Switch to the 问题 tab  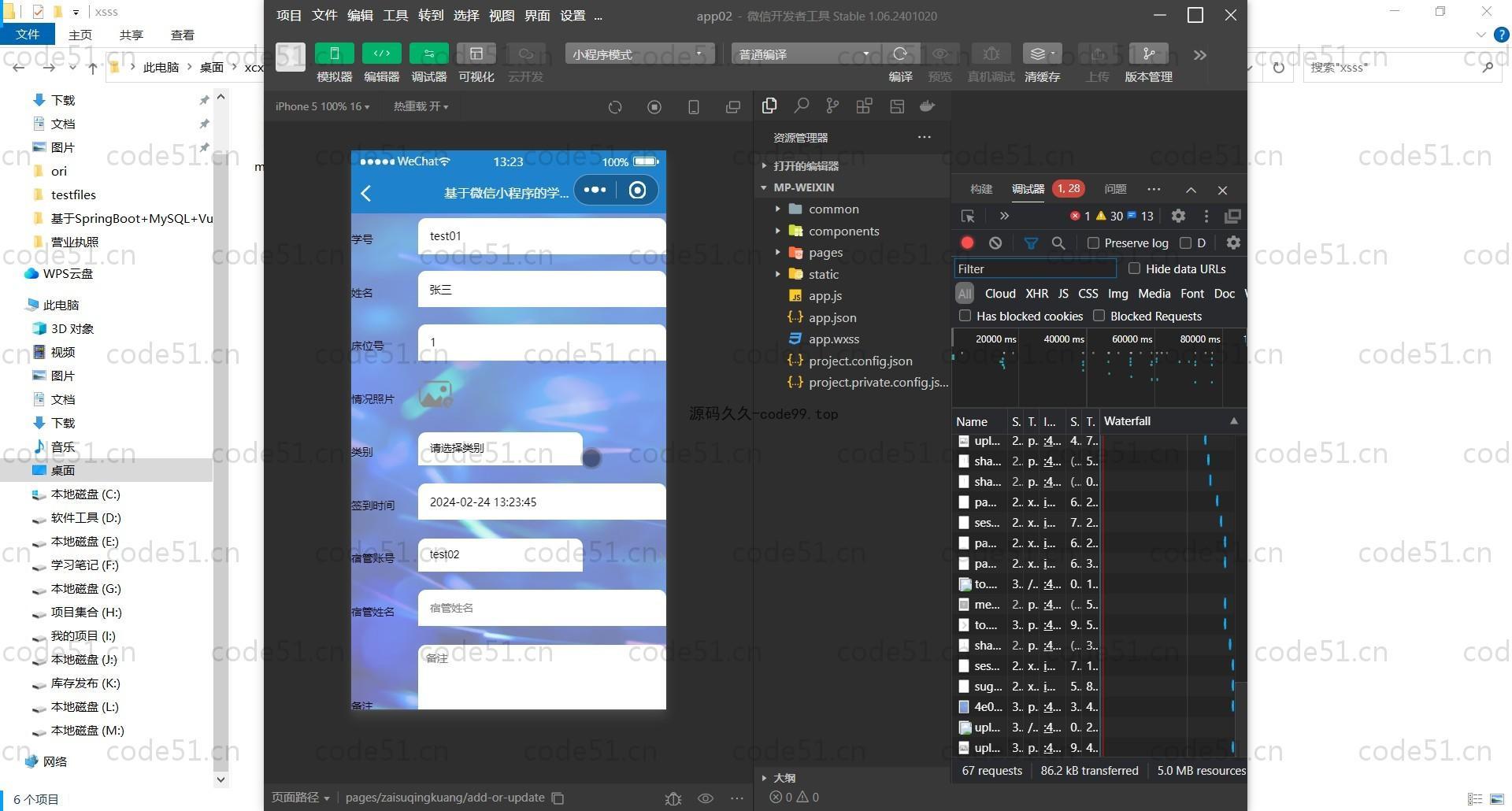[x=1115, y=189]
